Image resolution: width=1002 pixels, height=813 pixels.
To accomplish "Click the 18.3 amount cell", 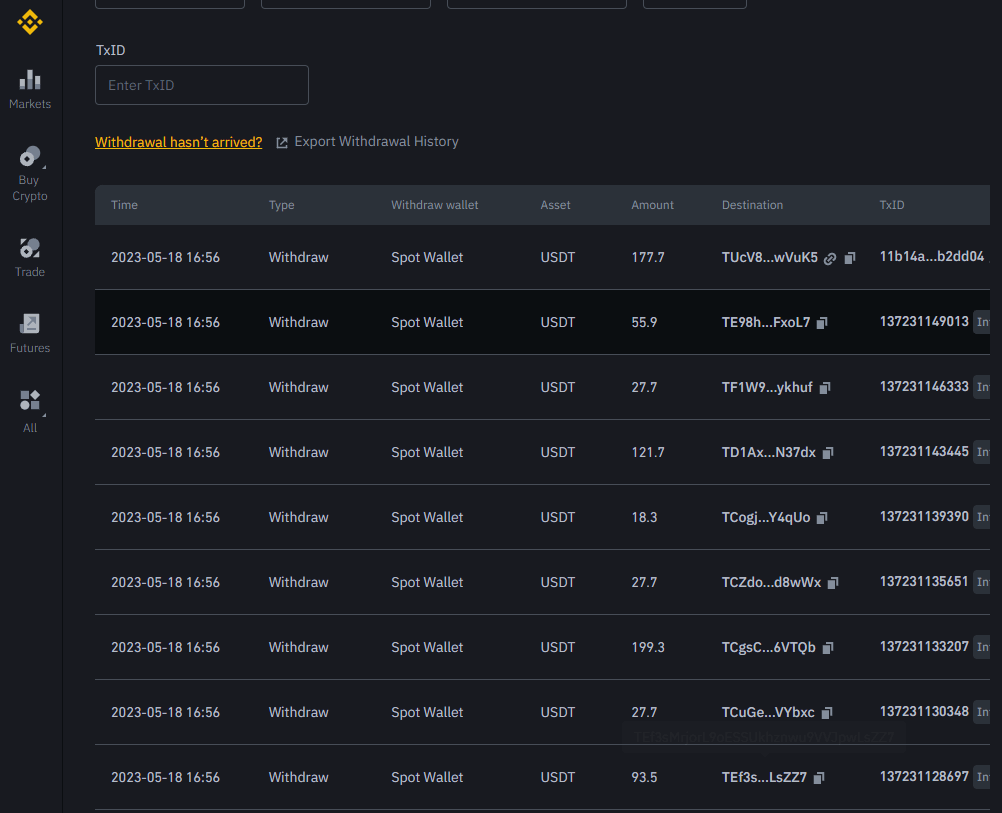I will tap(644, 518).
